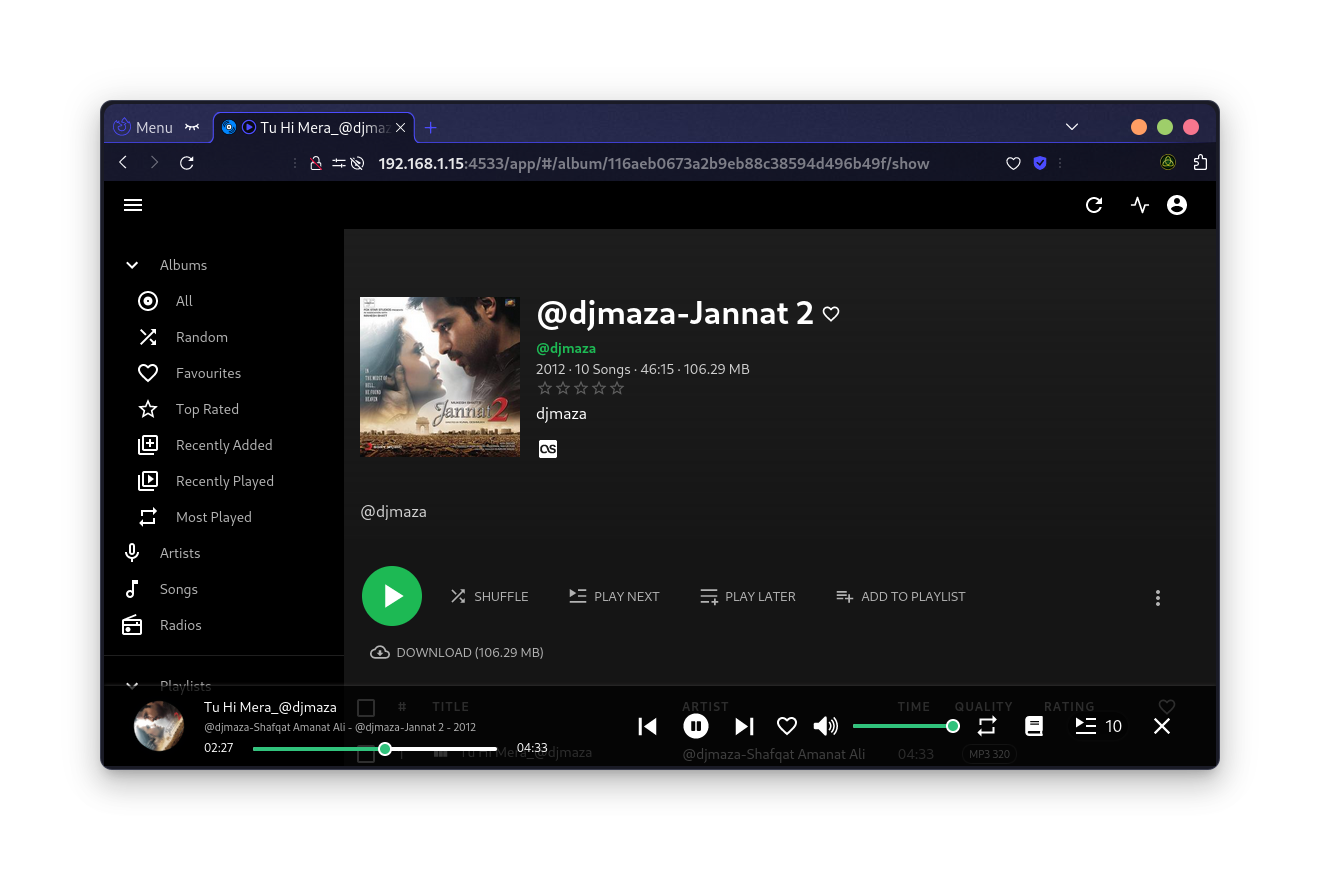
Task: Open the album's three-dot options menu
Action: point(1158,597)
